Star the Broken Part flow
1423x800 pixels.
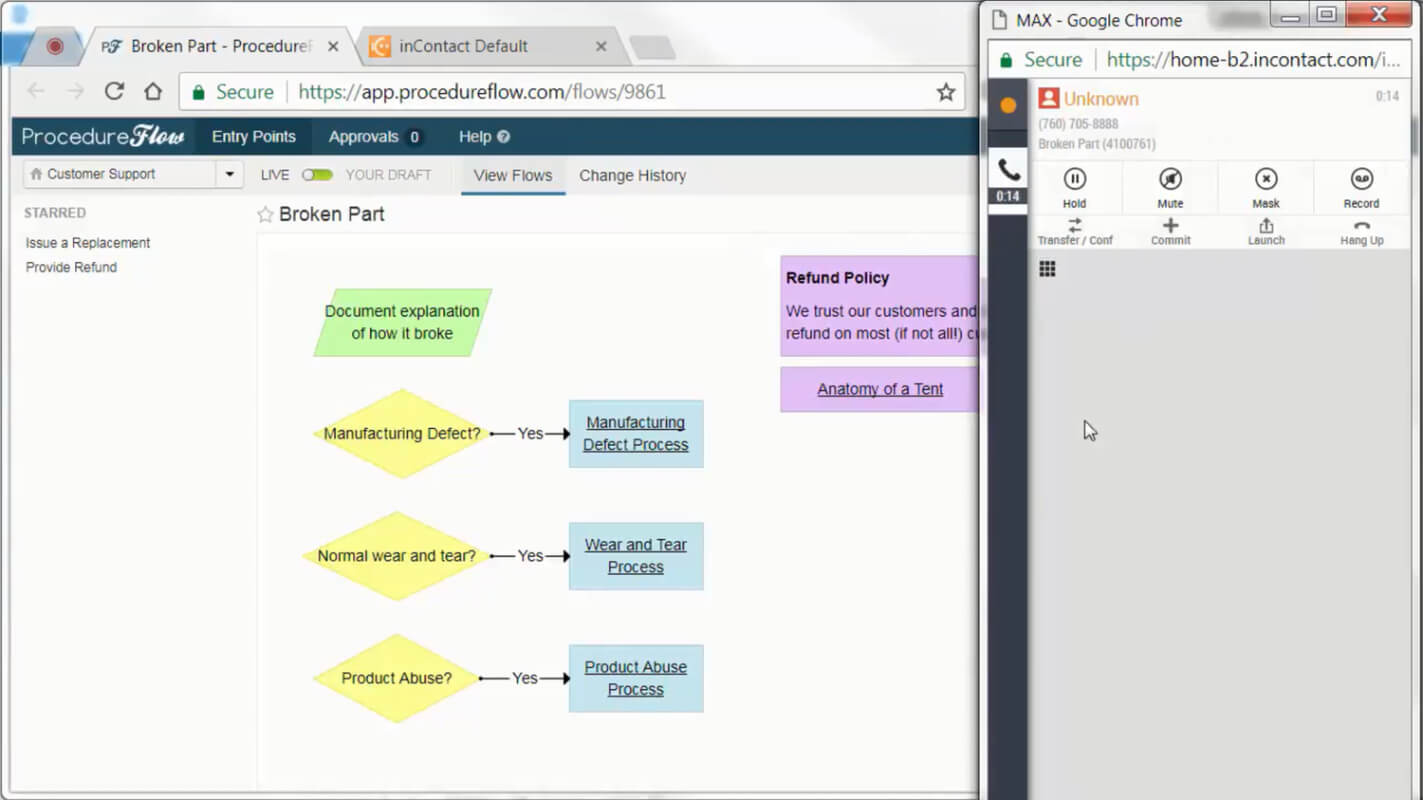point(265,214)
